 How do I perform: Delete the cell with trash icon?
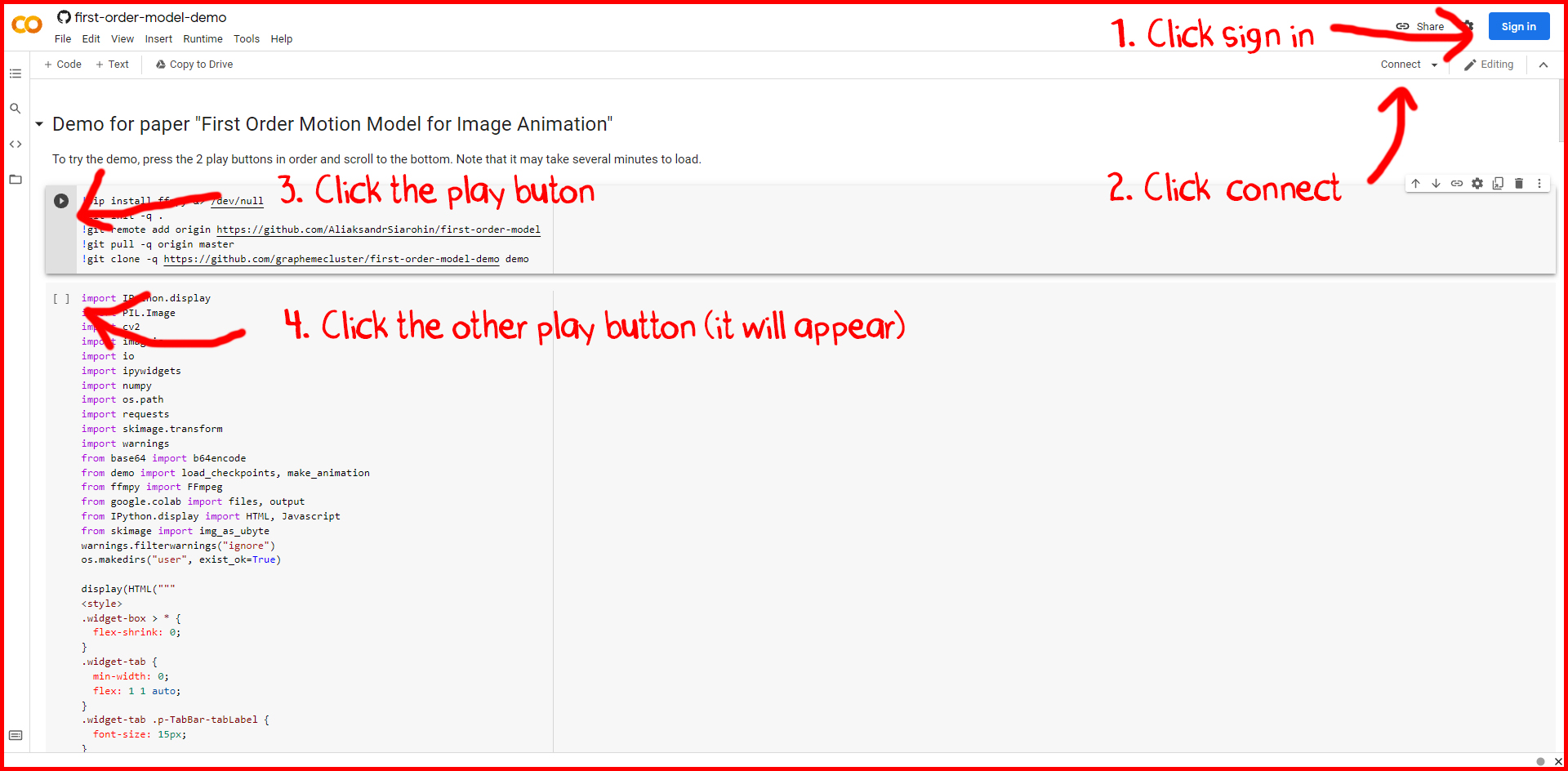(1519, 184)
